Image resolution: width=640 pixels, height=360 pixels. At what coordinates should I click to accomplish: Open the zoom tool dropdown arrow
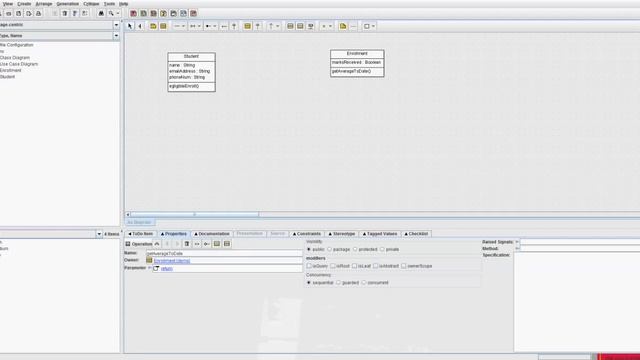click(x=118, y=13)
